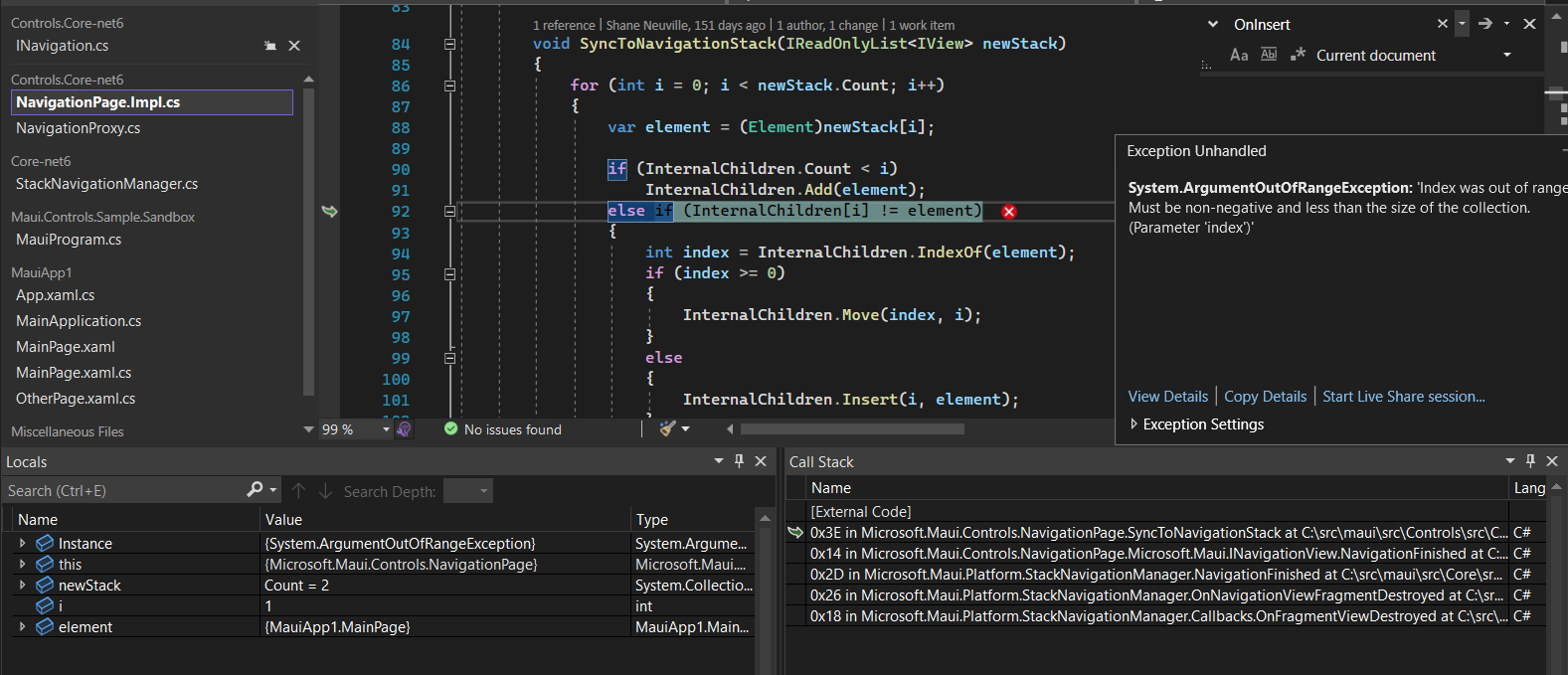
Task: Open the Call Stack window options dropdown
Action: (x=1510, y=461)
